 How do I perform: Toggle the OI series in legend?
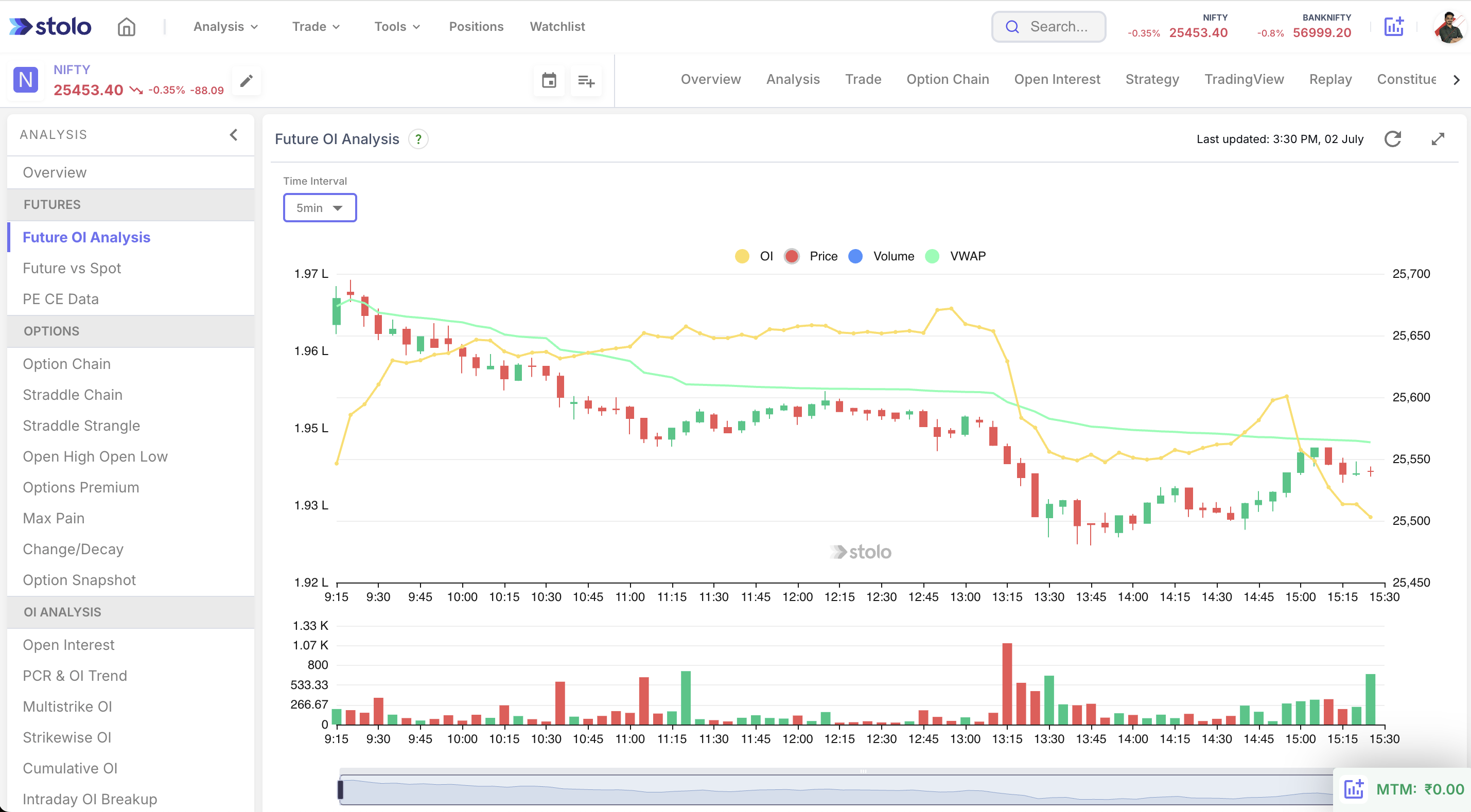point(753,256)
